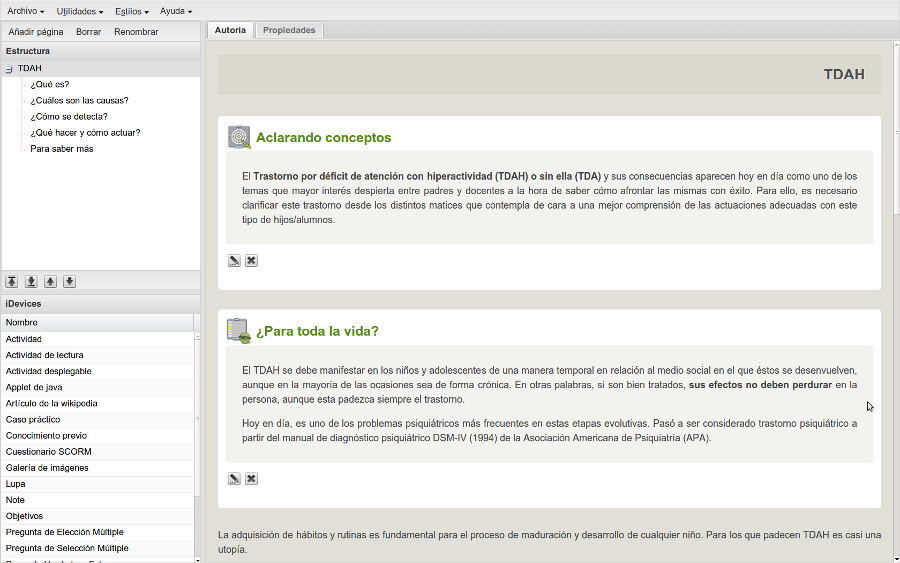Collapse the TDAH root node in Estructura
The image size is (900, 563).
coord(8,69)
